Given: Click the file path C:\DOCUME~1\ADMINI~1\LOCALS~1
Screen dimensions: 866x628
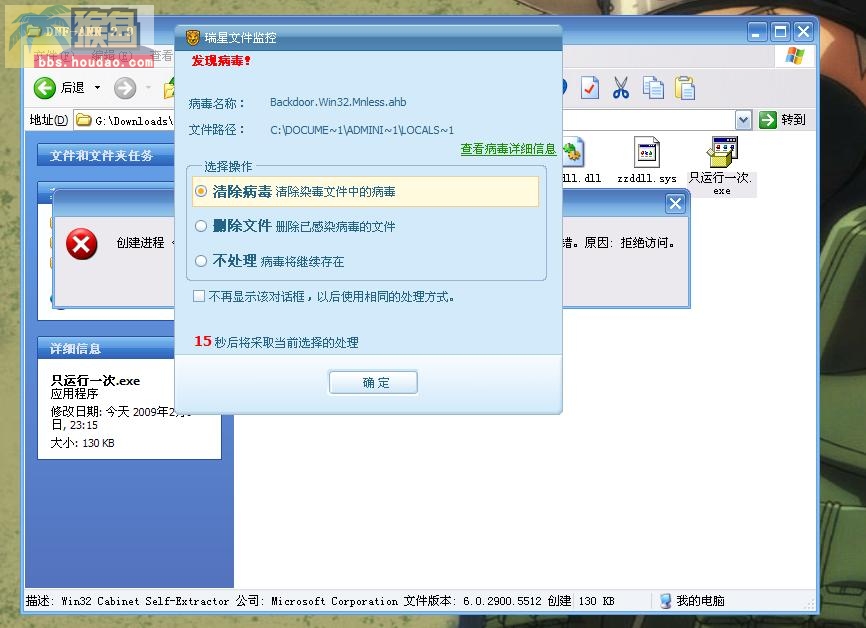Looking at the screenshot, I should pyautogui.click(x=362, y=130).
